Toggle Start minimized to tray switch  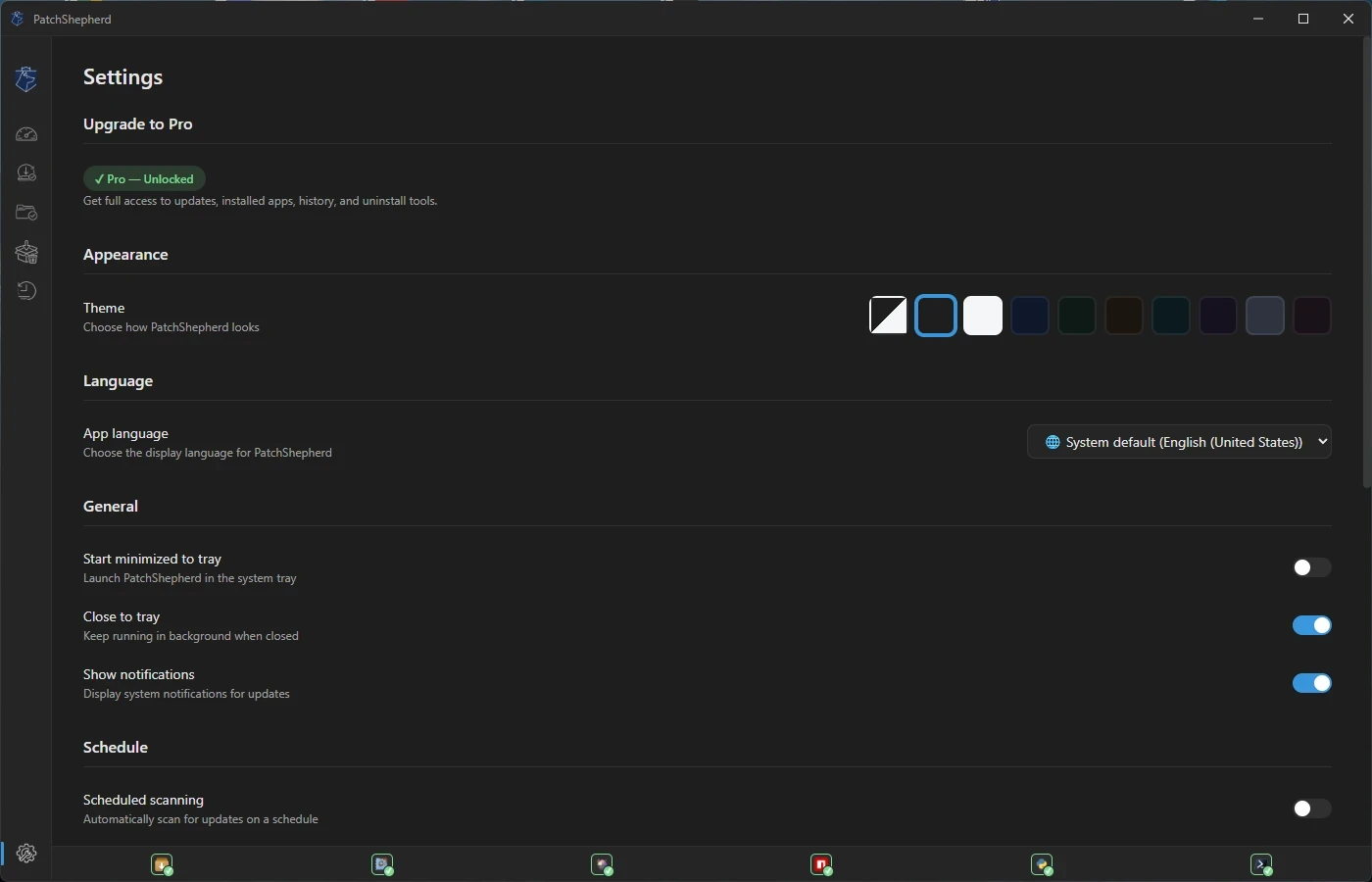click(1311, 567)
